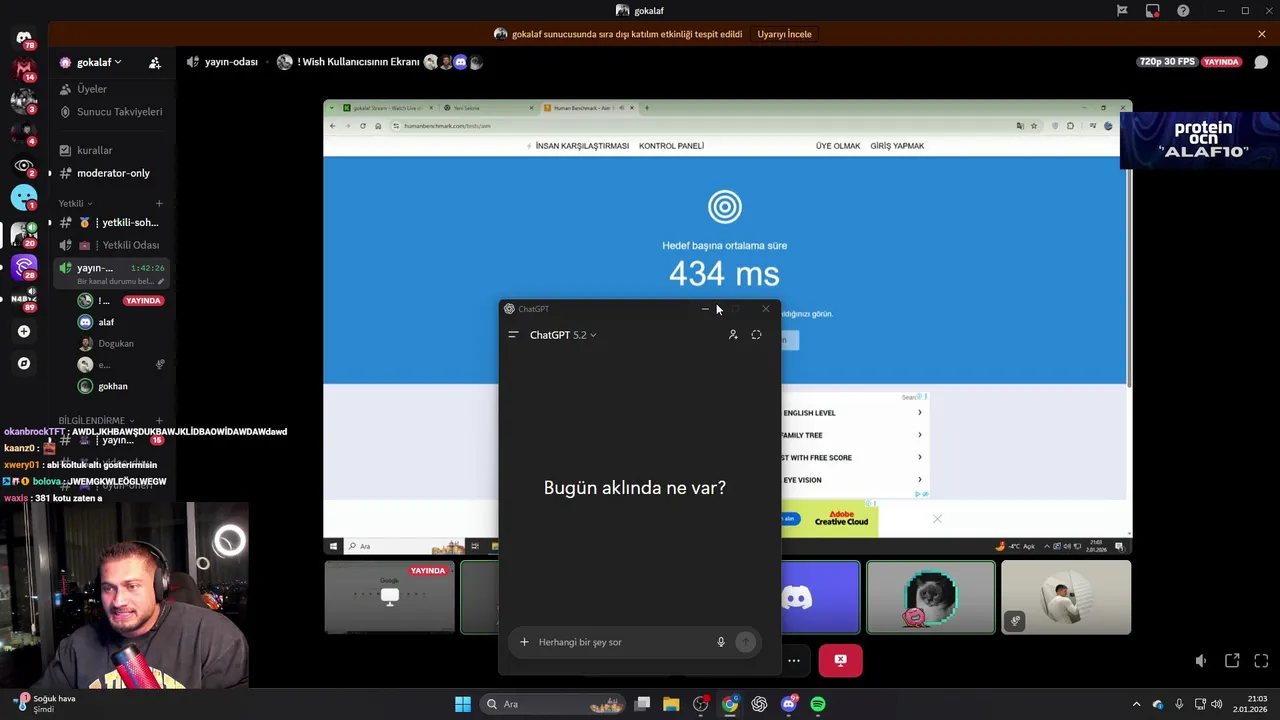1280x720 pixels.
Task: Open ChatGPT sidebar menu icon
Action: [x=513, y=335]
